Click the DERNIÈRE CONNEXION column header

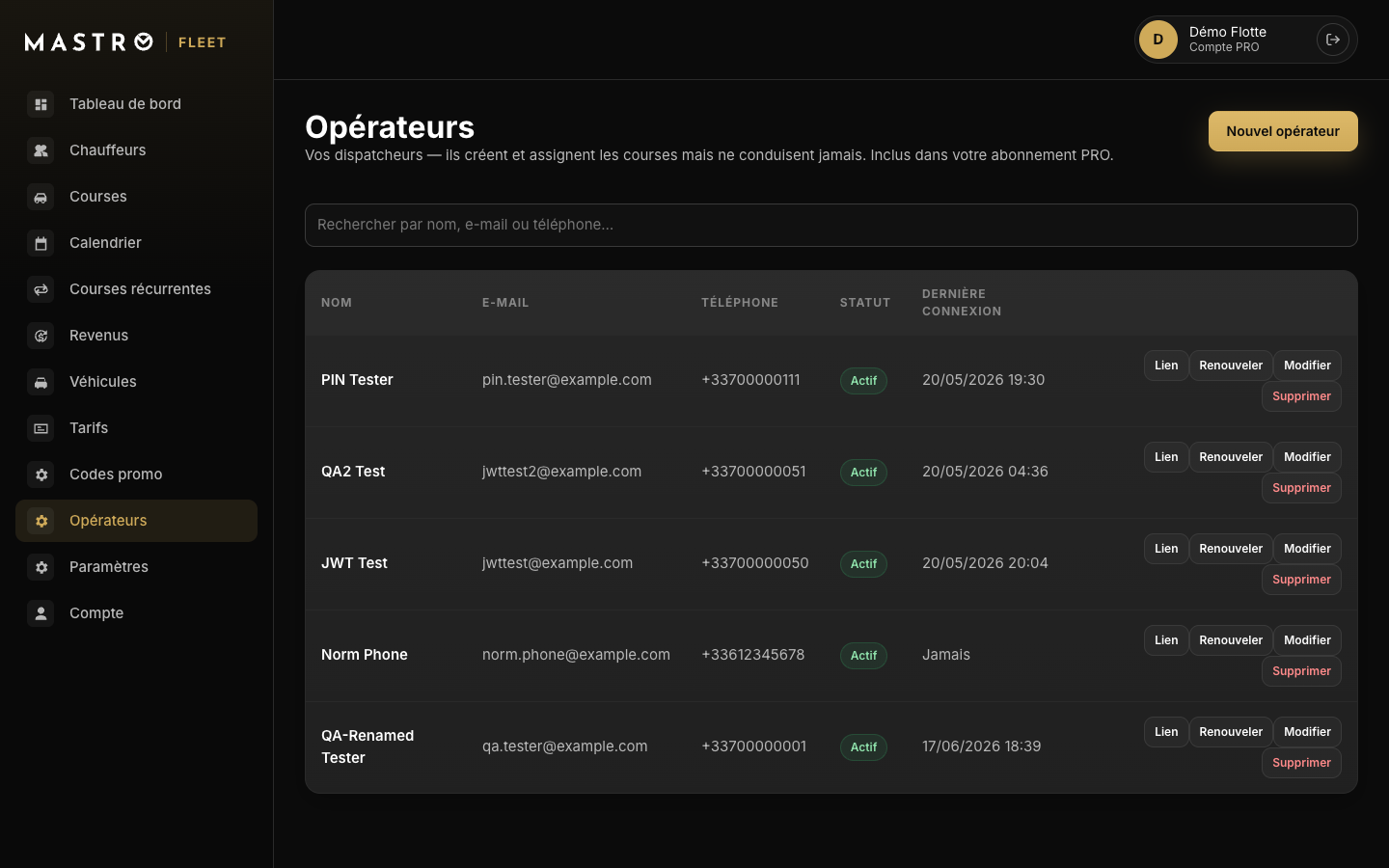[962, 303]
